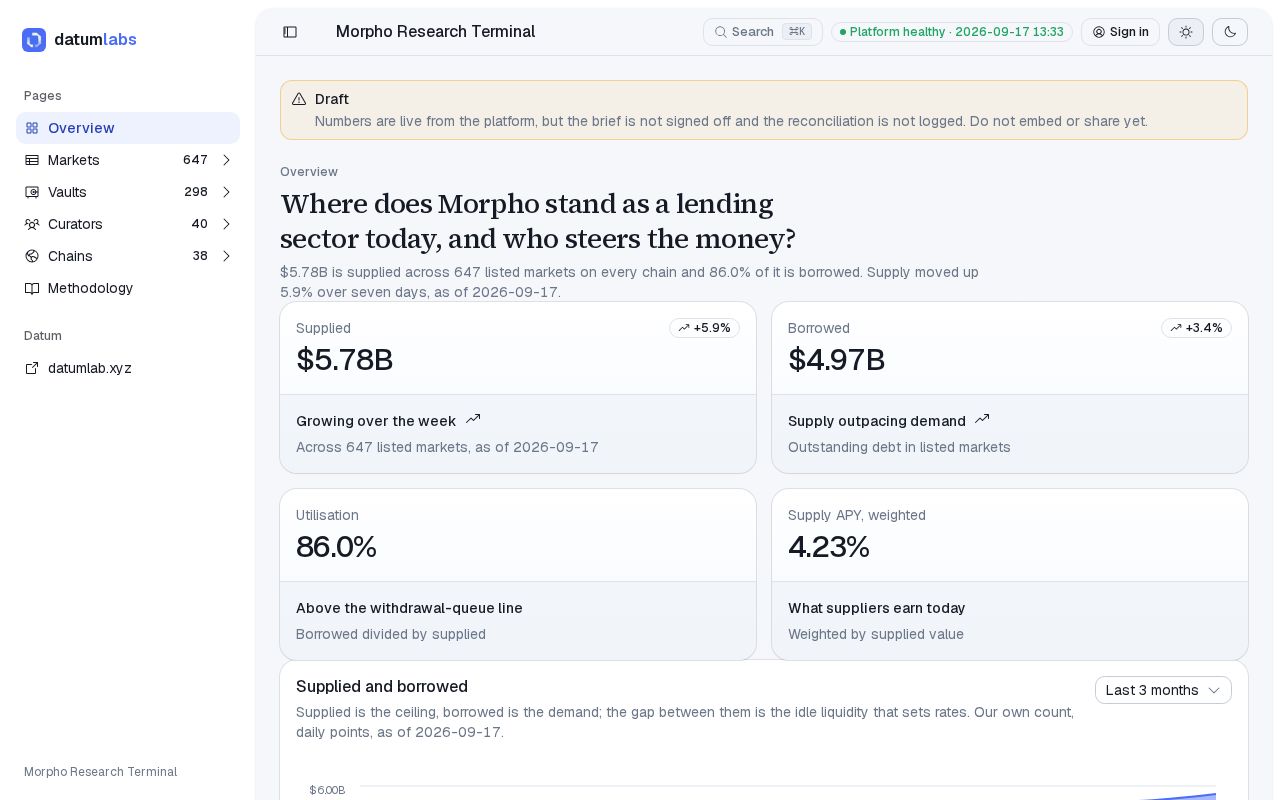Click the trend arrow beside Supply outpacing demand

[982, 419]
